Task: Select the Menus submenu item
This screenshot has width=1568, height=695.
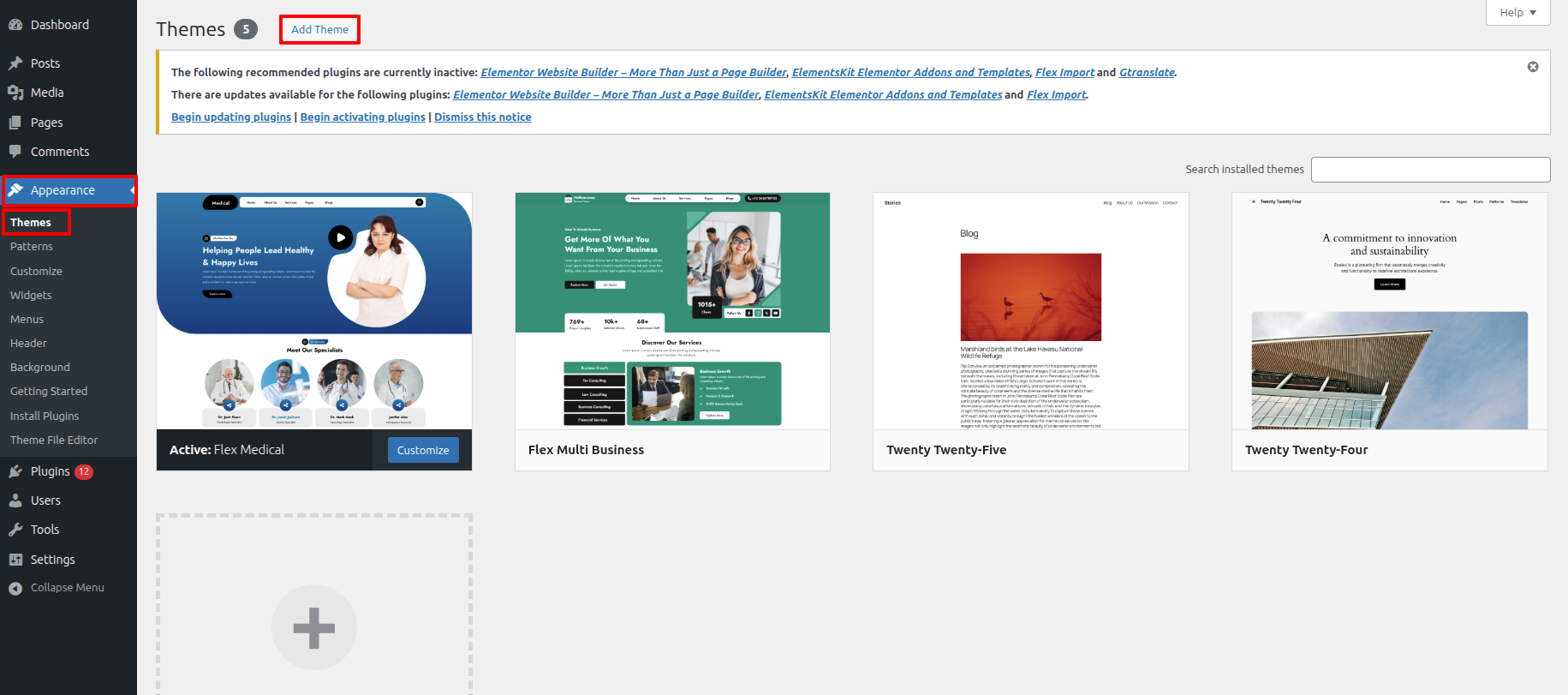Action: point(27,319)
